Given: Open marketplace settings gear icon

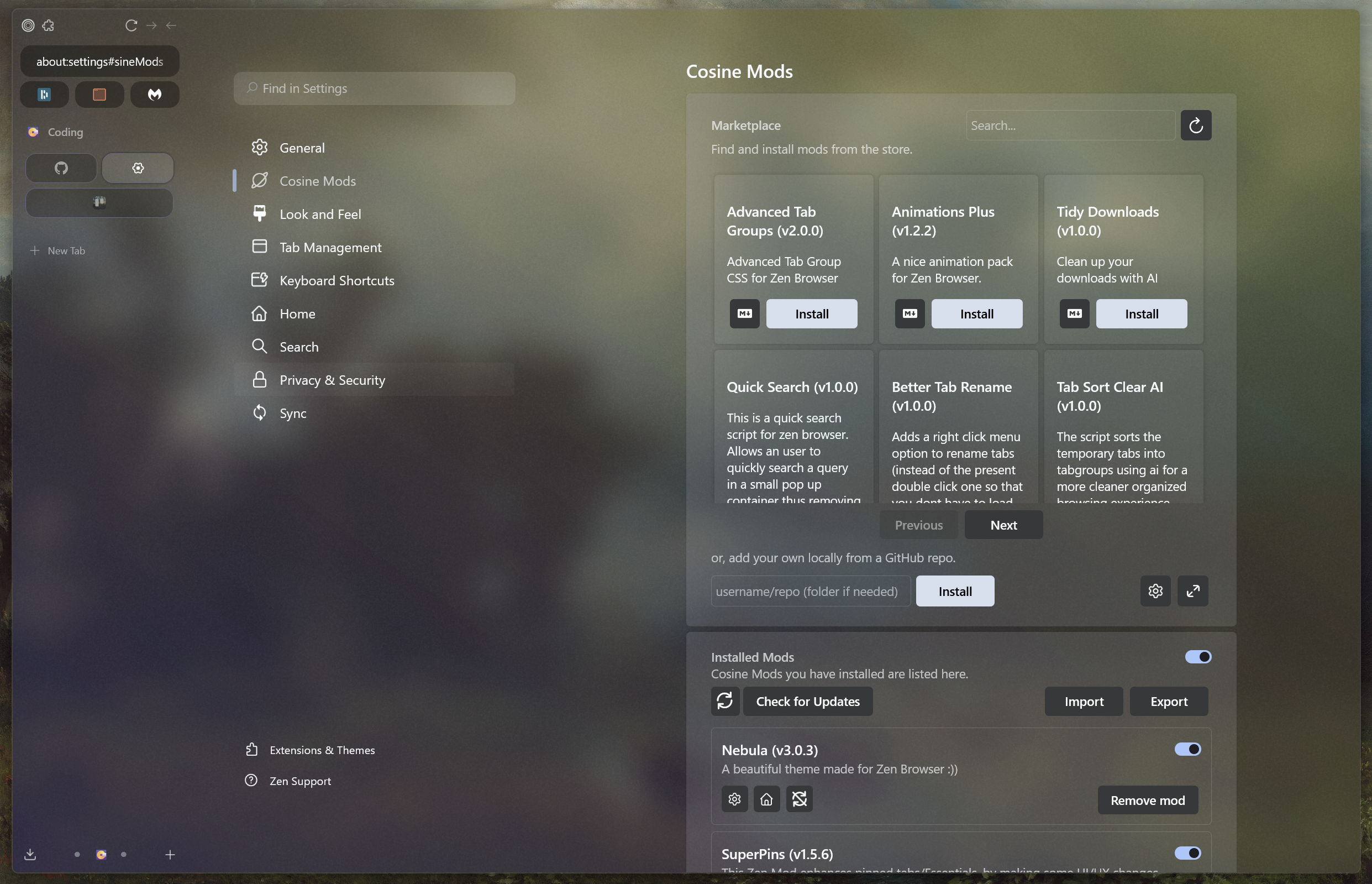Looking at the screenshot, I should (1155, 590).
